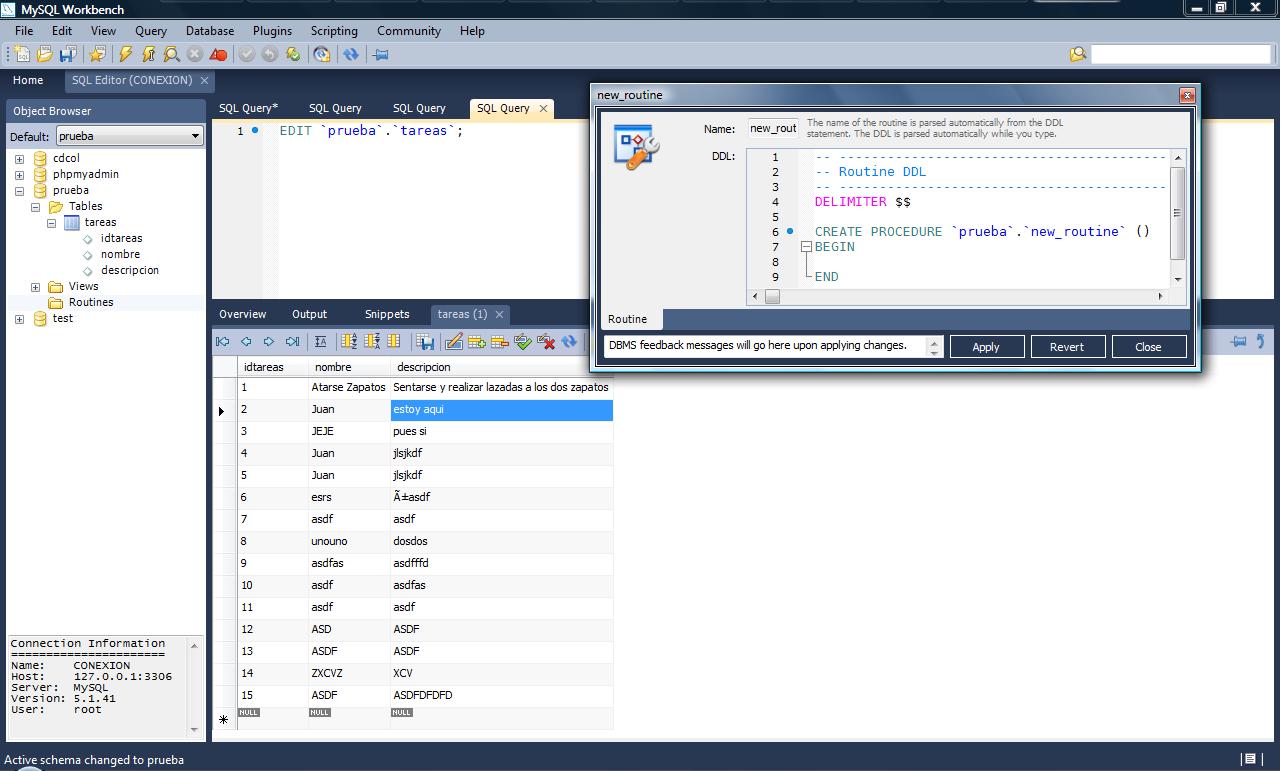Expand the Views folder

coord(35,286)
